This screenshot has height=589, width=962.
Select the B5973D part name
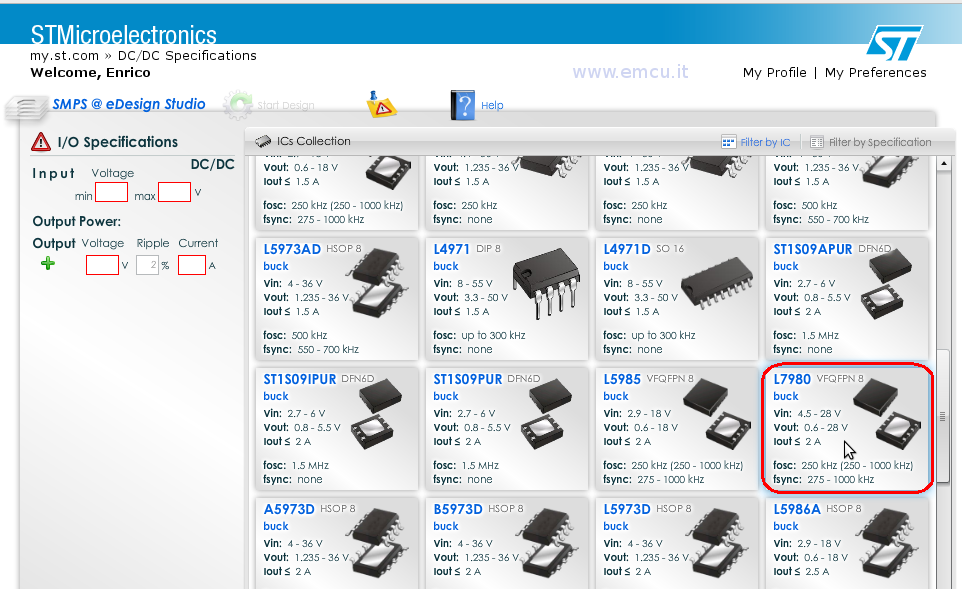[458, 509]
